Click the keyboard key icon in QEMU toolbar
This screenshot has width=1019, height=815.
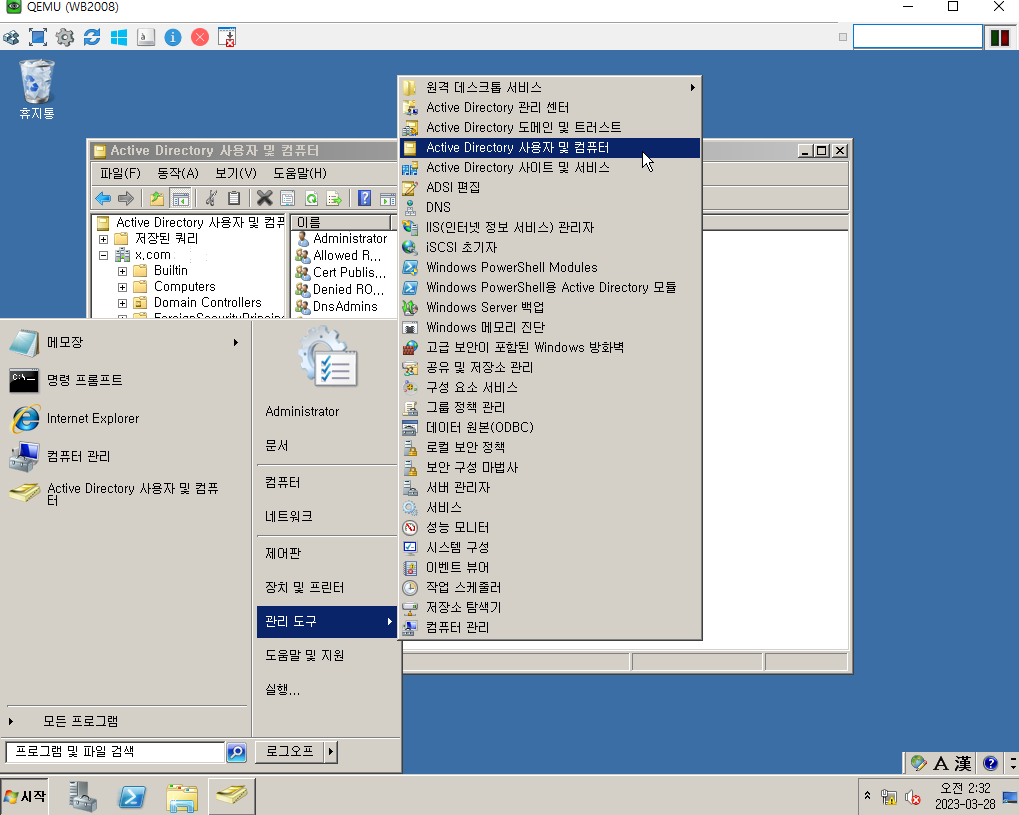coord(146,37)
